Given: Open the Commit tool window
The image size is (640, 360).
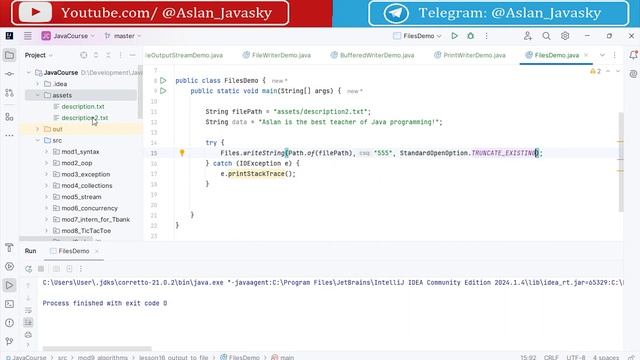Looking at the screenshot, I should (9, 74).
